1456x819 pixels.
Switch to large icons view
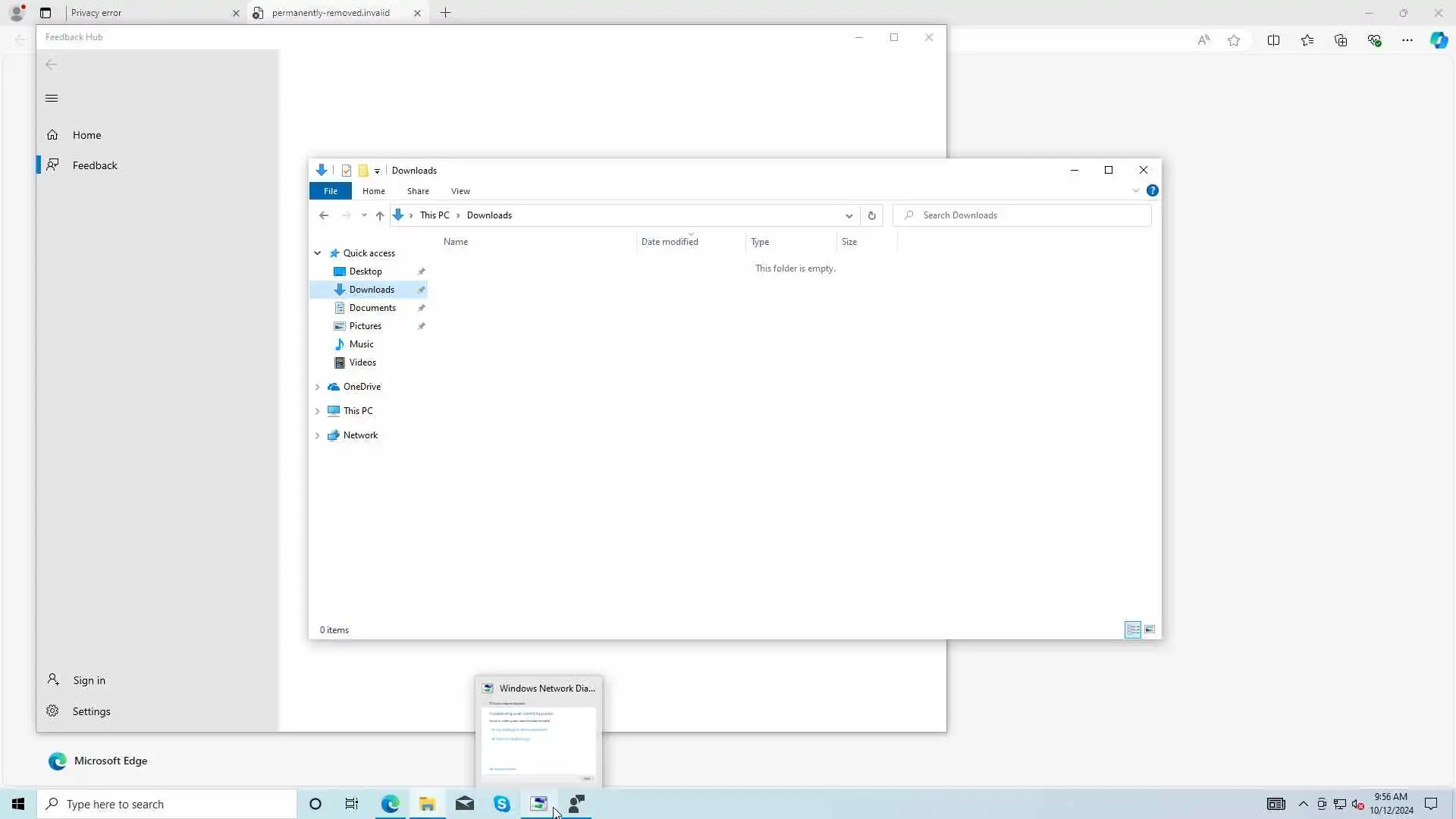[1150, 630]
